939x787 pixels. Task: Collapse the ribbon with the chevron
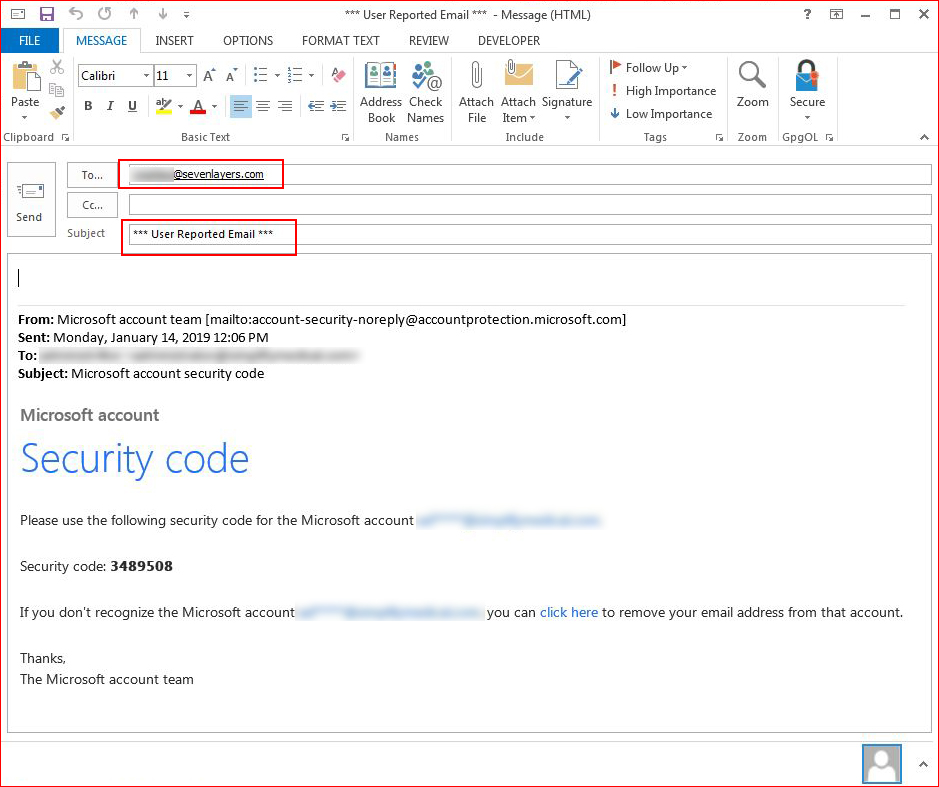924,138
